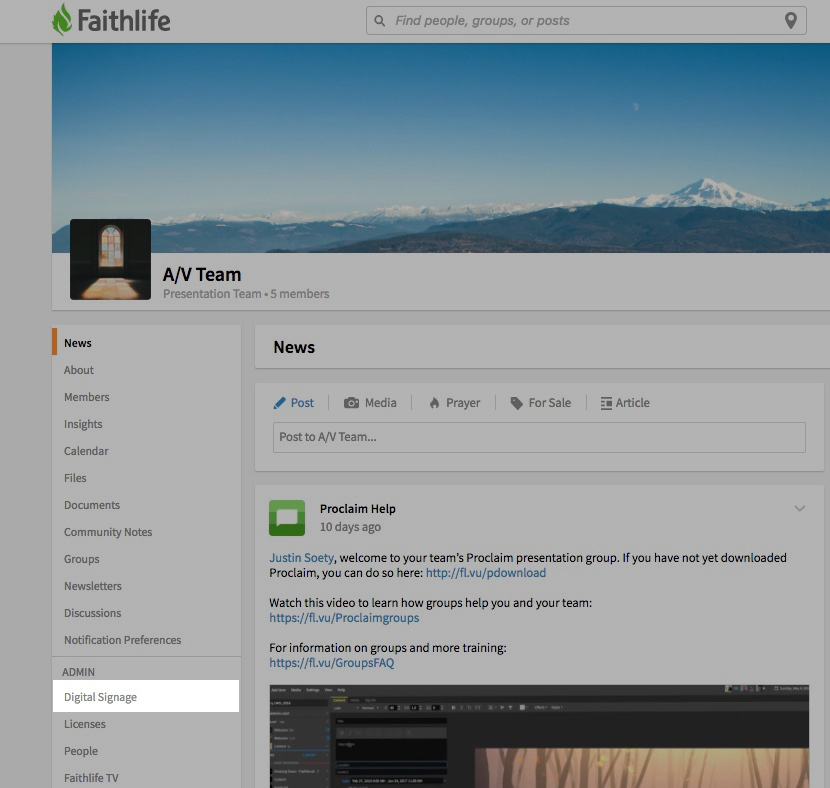Image resolution: width=830 pixels, height=788 pixels.
Task: Click the camera icon for Media
Action: (351, 403)
